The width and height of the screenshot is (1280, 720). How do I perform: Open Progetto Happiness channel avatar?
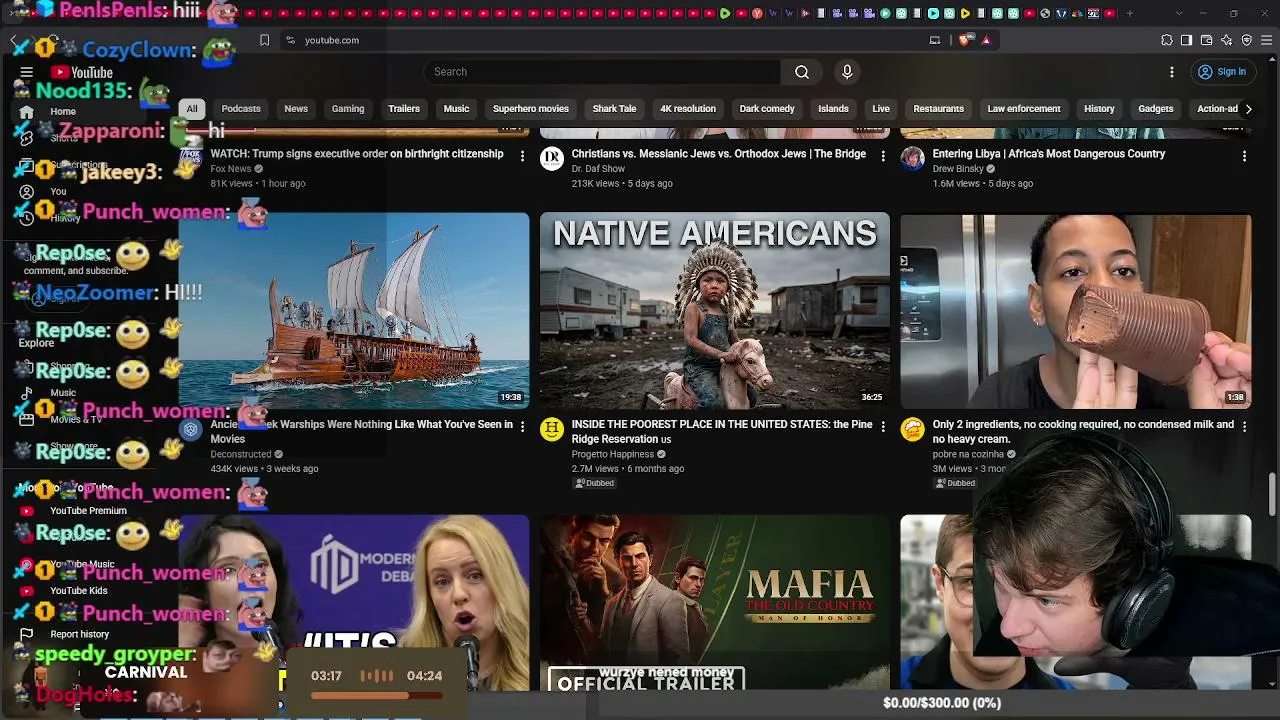click(x=552, y=429)
